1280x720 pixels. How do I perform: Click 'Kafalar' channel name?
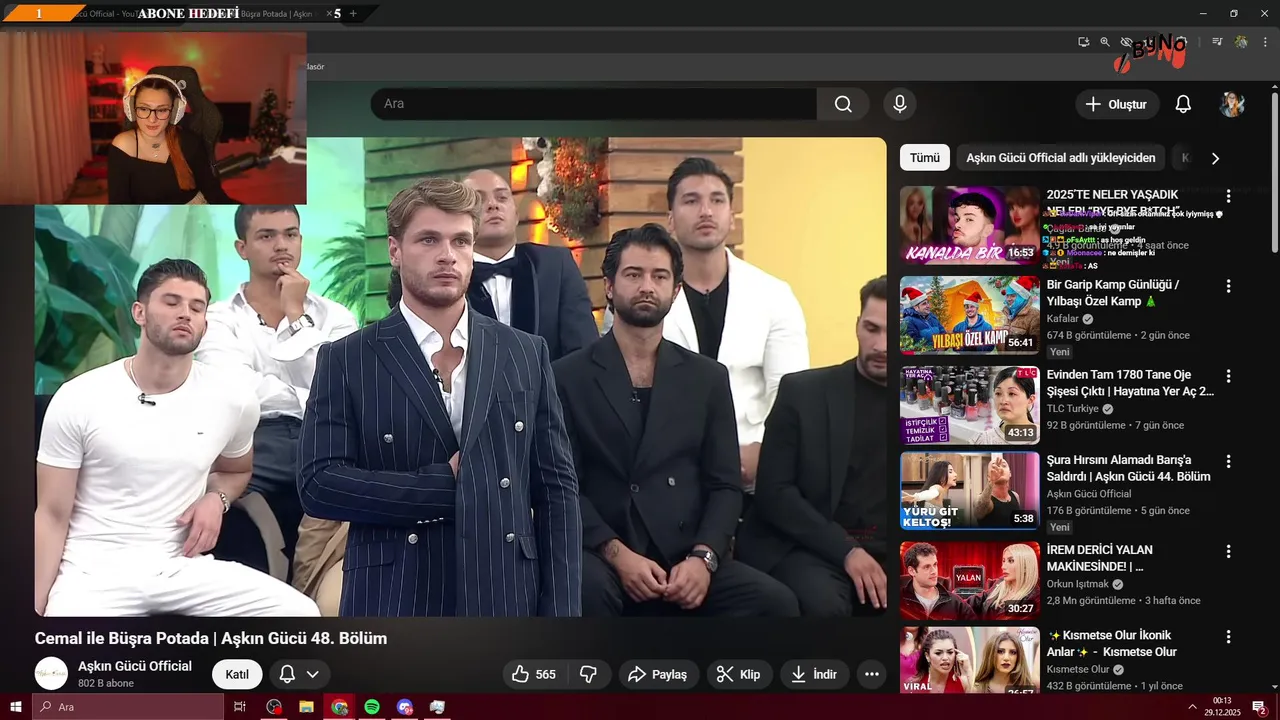click(x=1063, y=319)
